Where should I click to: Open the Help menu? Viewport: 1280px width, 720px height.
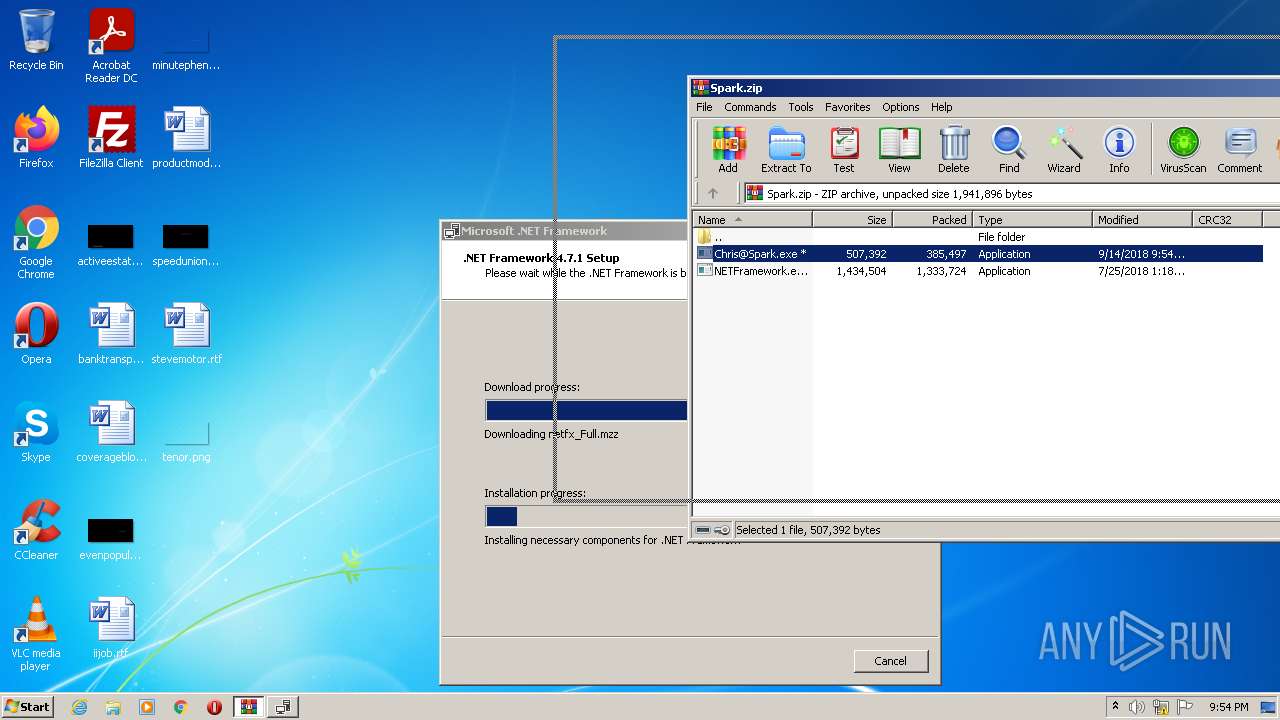coord(941,107)
